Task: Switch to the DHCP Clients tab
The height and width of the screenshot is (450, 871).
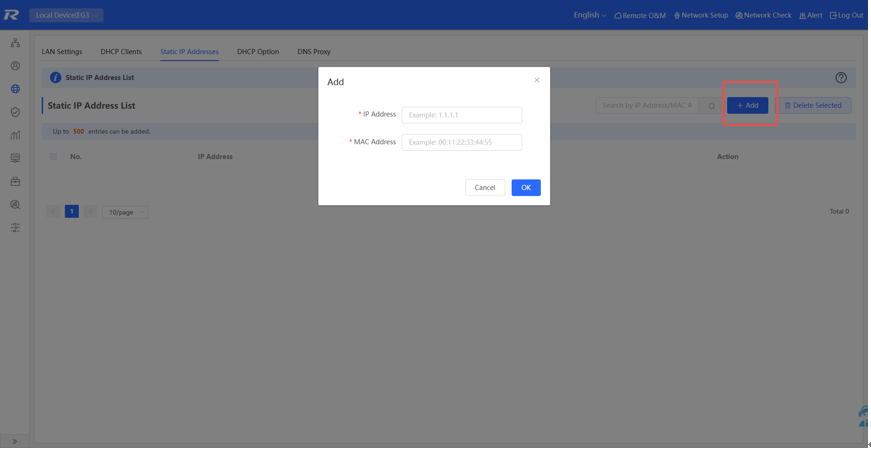Action: point(121,52)
